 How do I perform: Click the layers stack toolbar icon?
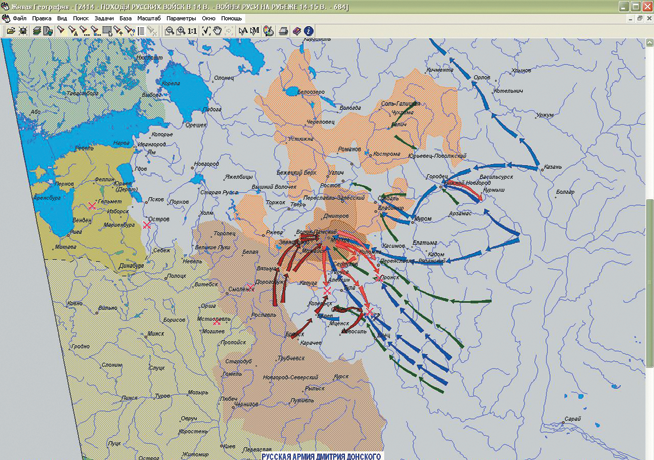[36, 31]
